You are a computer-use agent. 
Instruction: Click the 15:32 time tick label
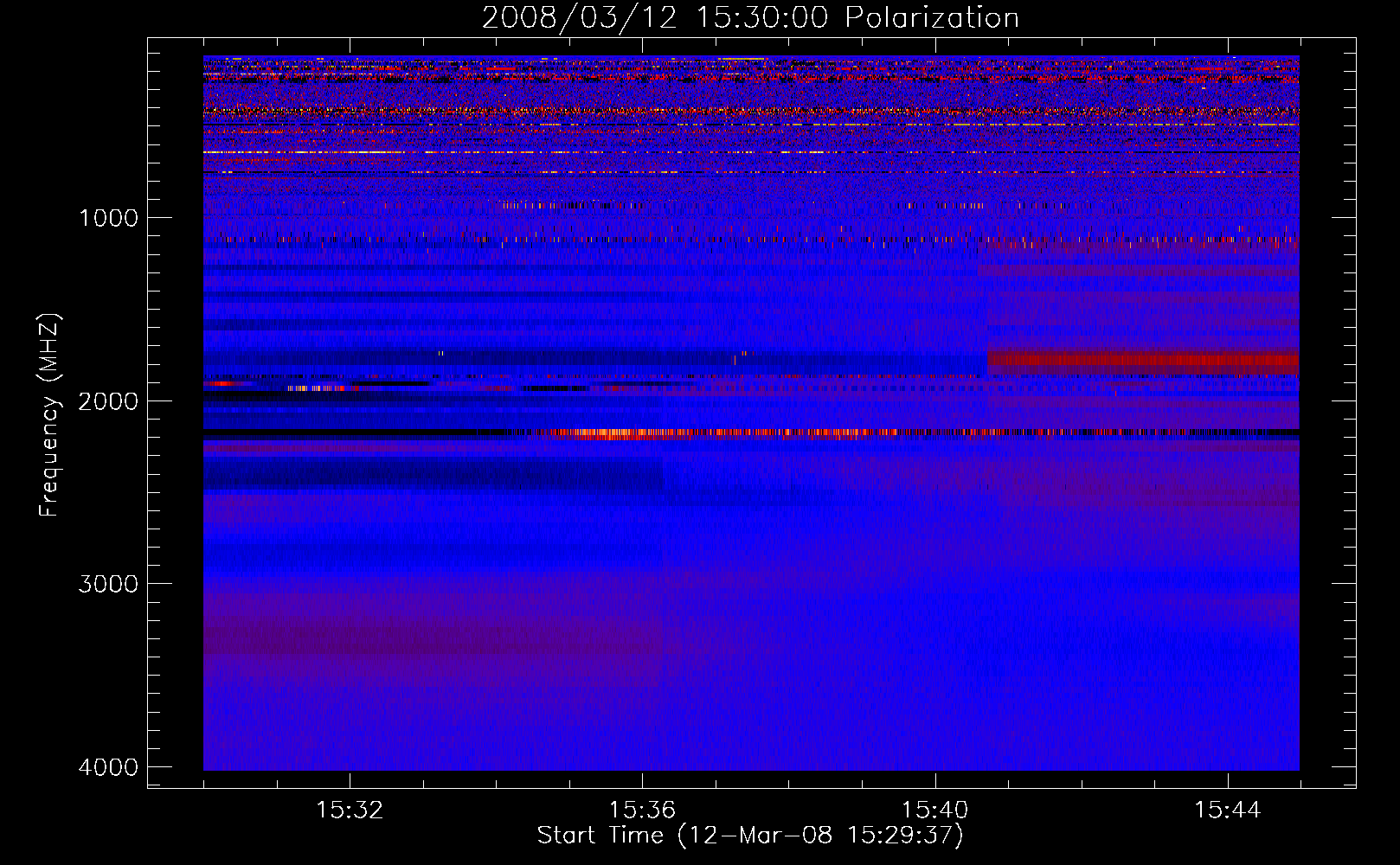[x=350, y=811]
